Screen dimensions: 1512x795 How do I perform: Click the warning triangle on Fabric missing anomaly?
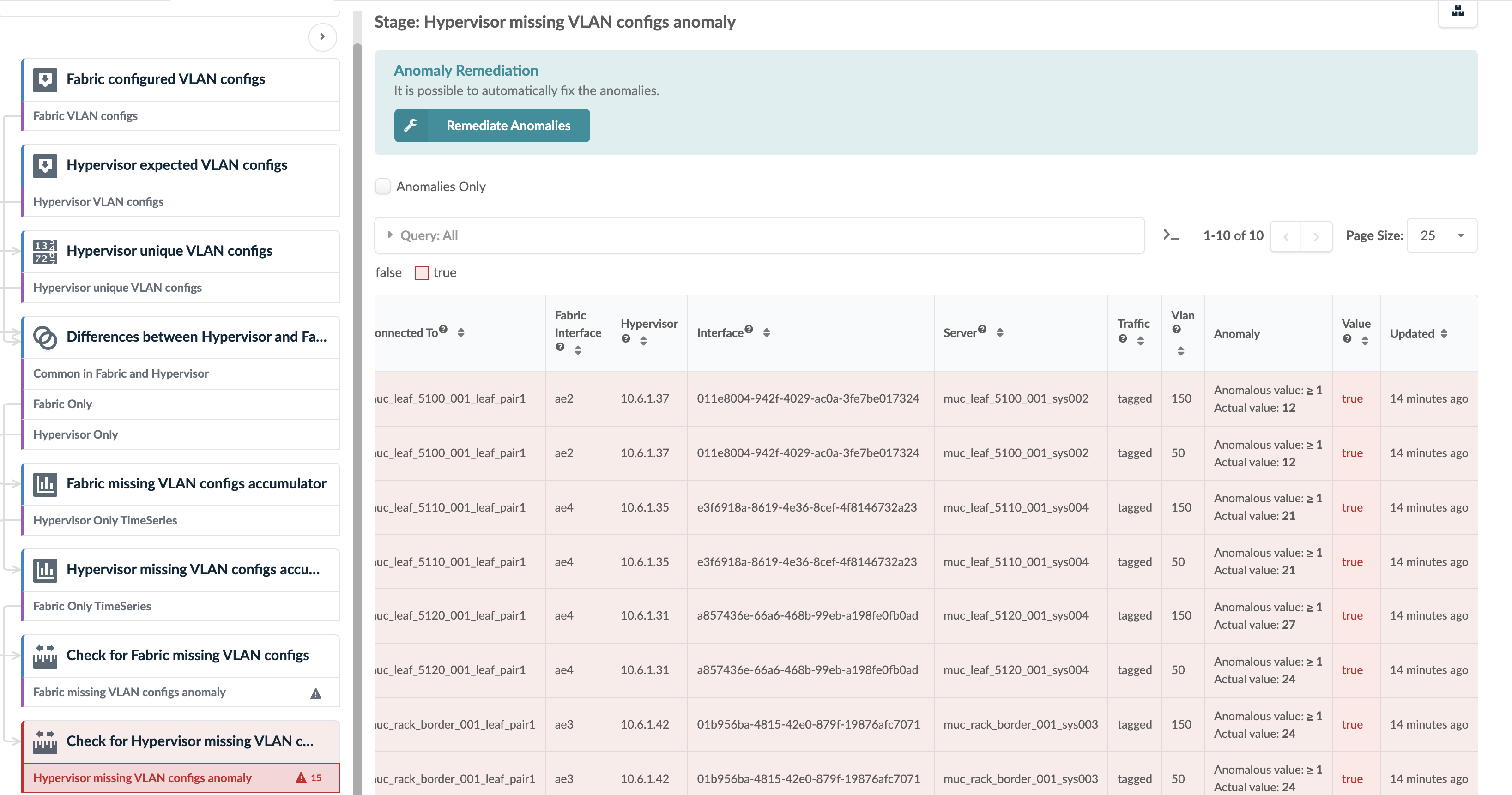tap(316, 693)
